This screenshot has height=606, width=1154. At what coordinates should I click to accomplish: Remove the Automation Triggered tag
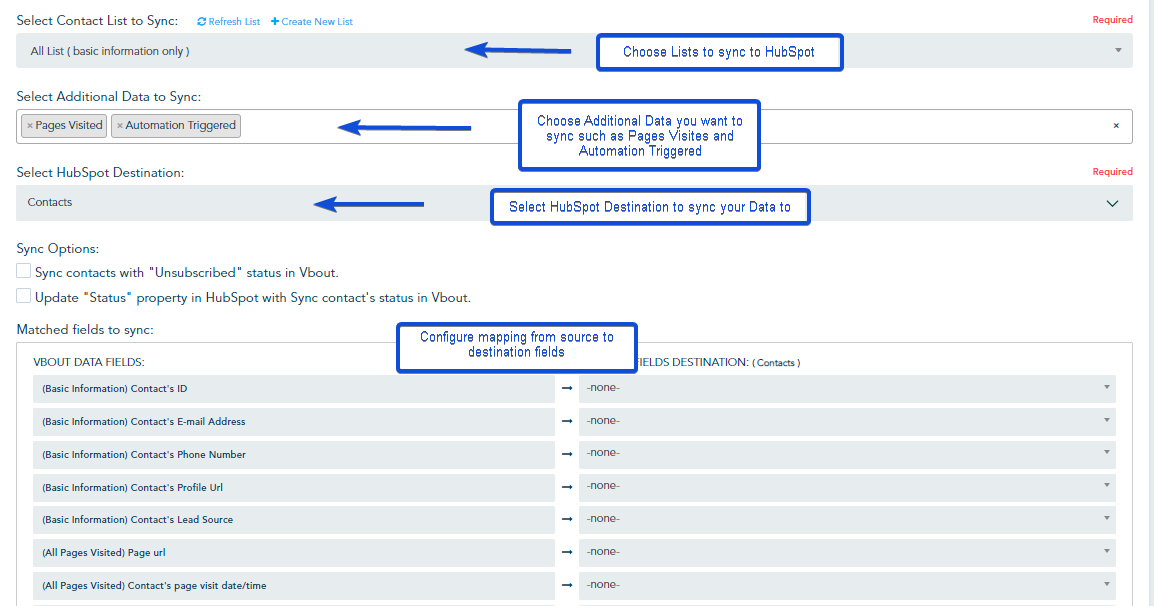point(119,126)
